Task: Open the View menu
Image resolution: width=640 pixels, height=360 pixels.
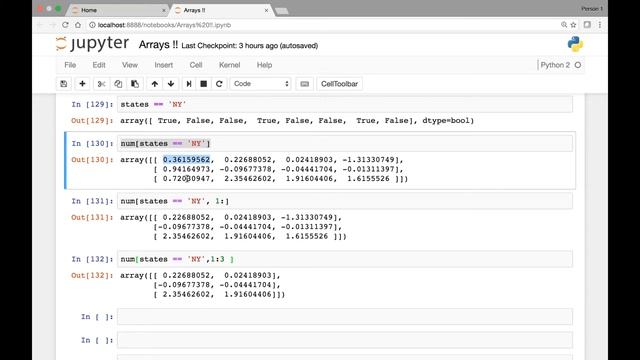Action: [130, 65]
